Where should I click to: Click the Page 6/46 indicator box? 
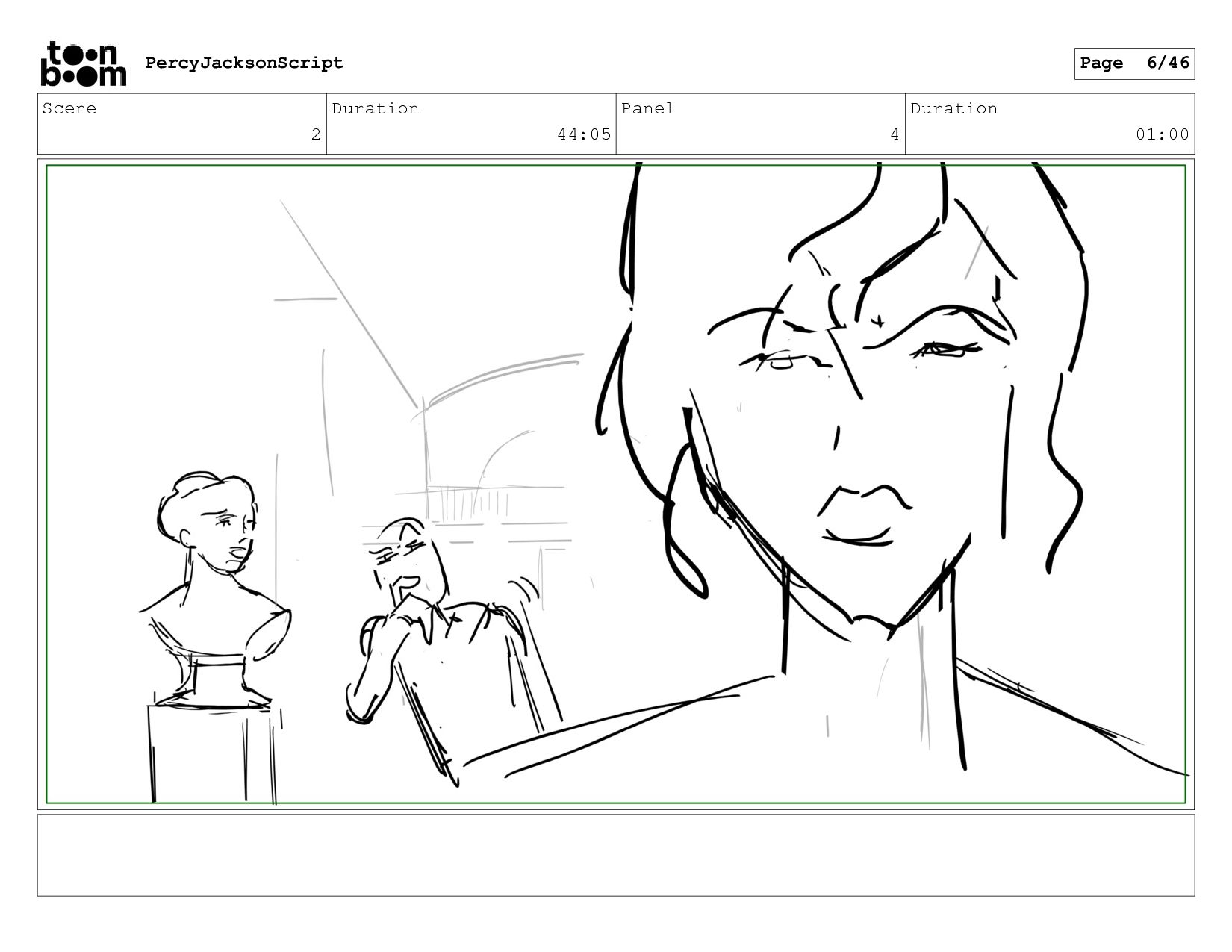coord(1134,63)
